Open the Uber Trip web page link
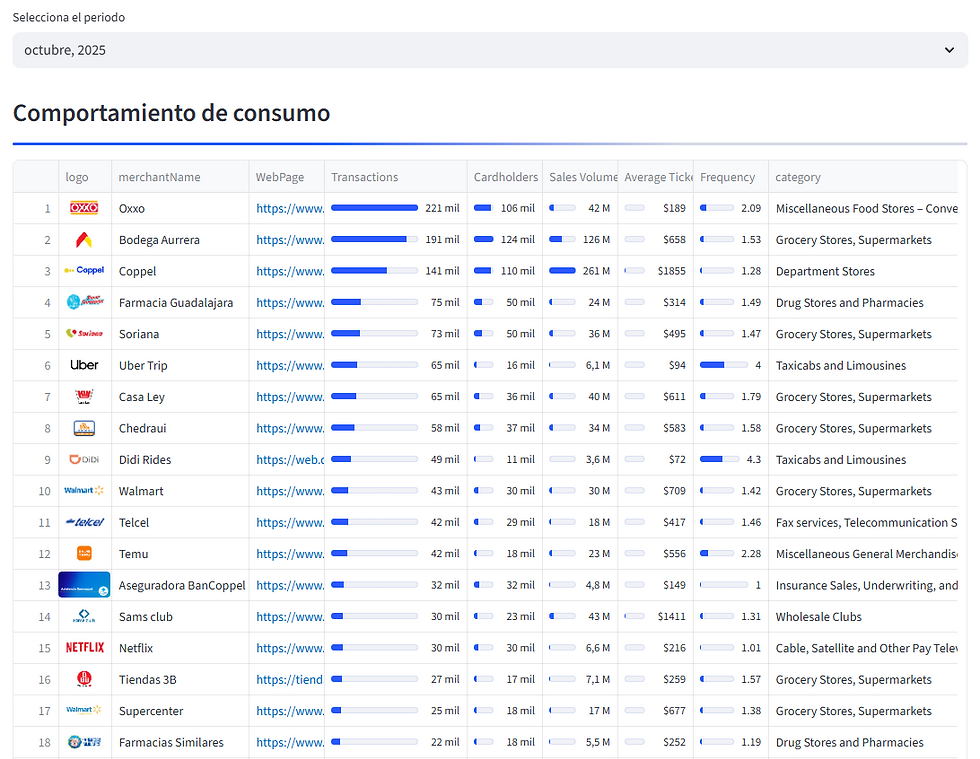This screenshot has height=759, width=980. [x=290, y=366]
